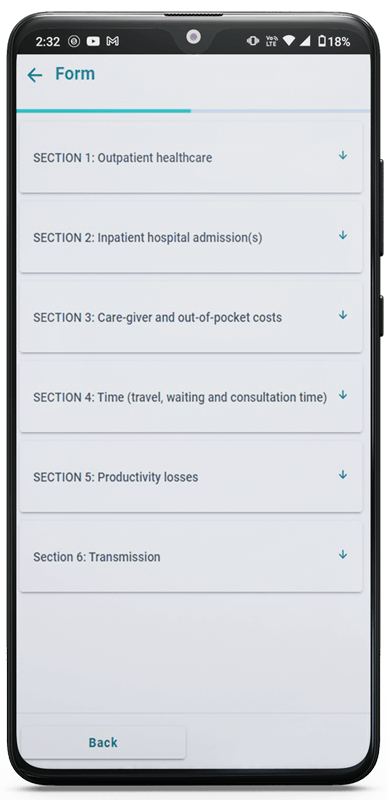Expand Section 2 Inpatient hospital admission arrow
The width and height of the screenshot is (388, 800).
343,235
